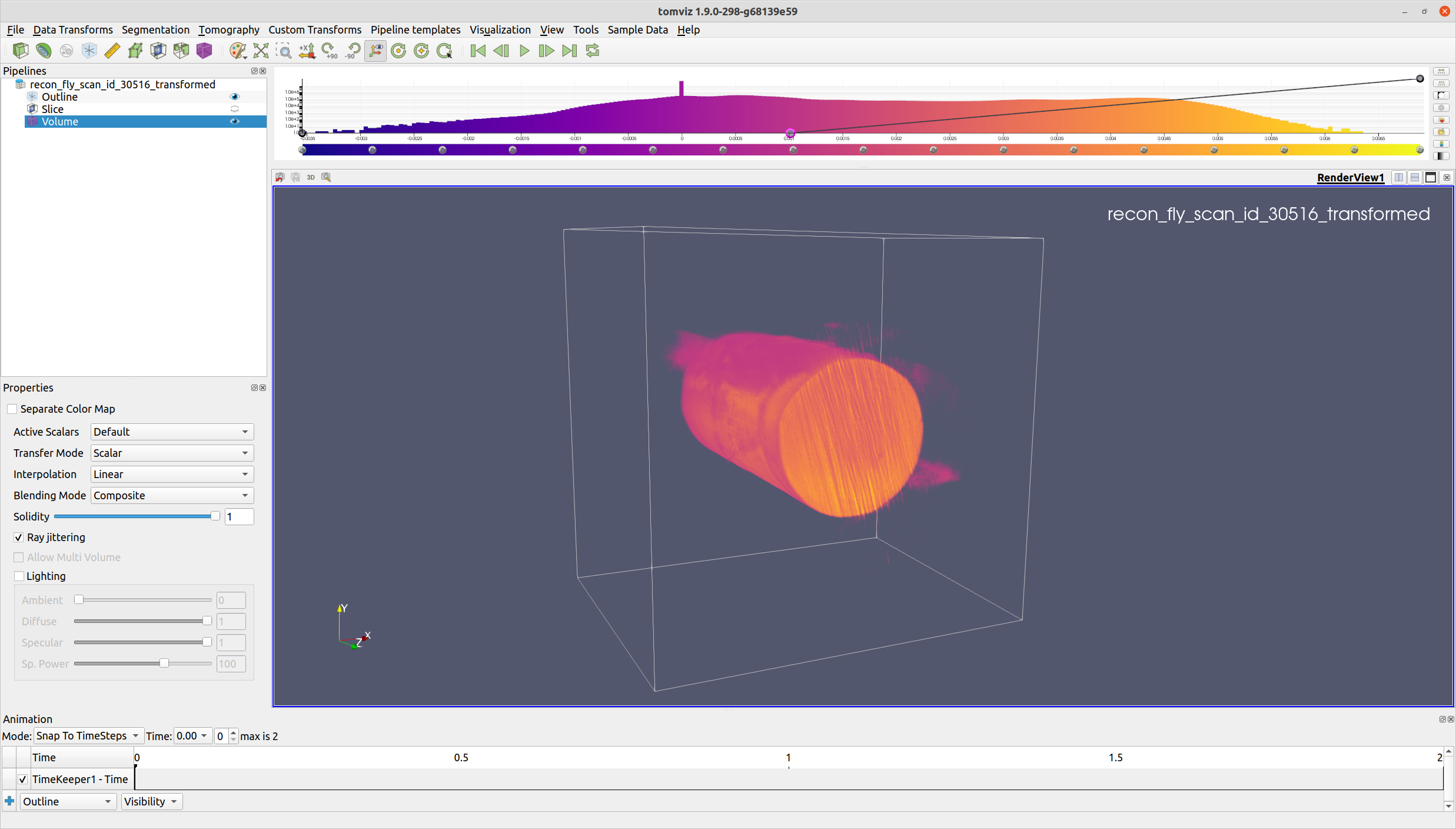
Task: Invert the color map
Action: [x=1441, y=95]
